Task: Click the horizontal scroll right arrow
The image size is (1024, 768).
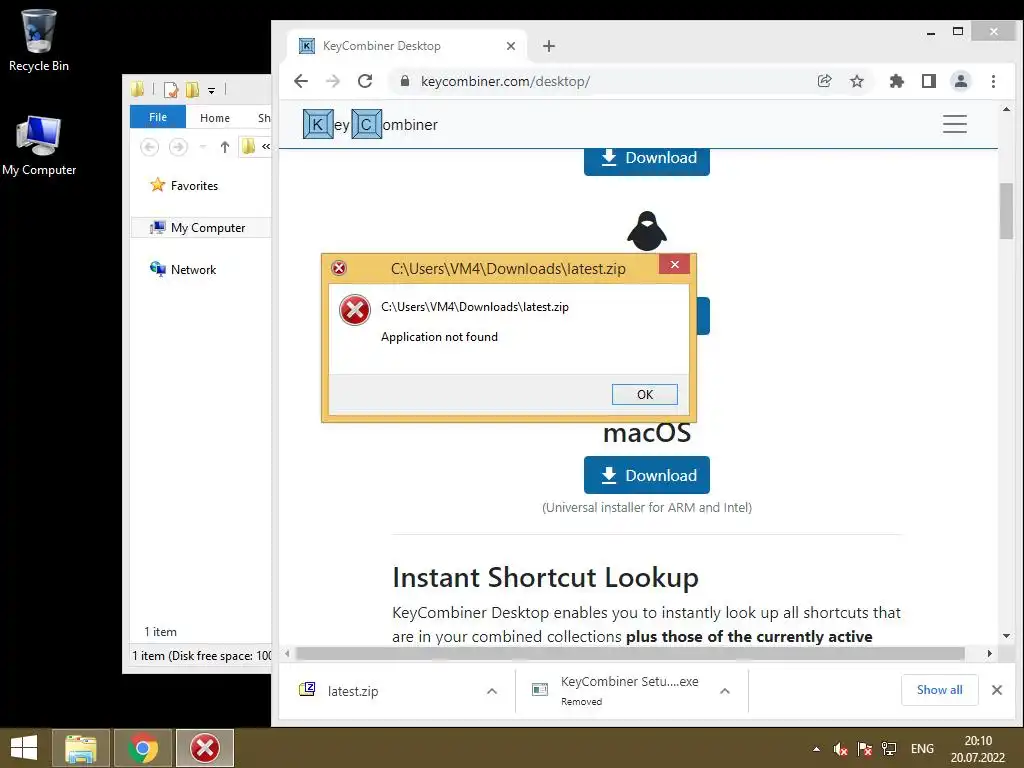Action: [x=989, y=653]
